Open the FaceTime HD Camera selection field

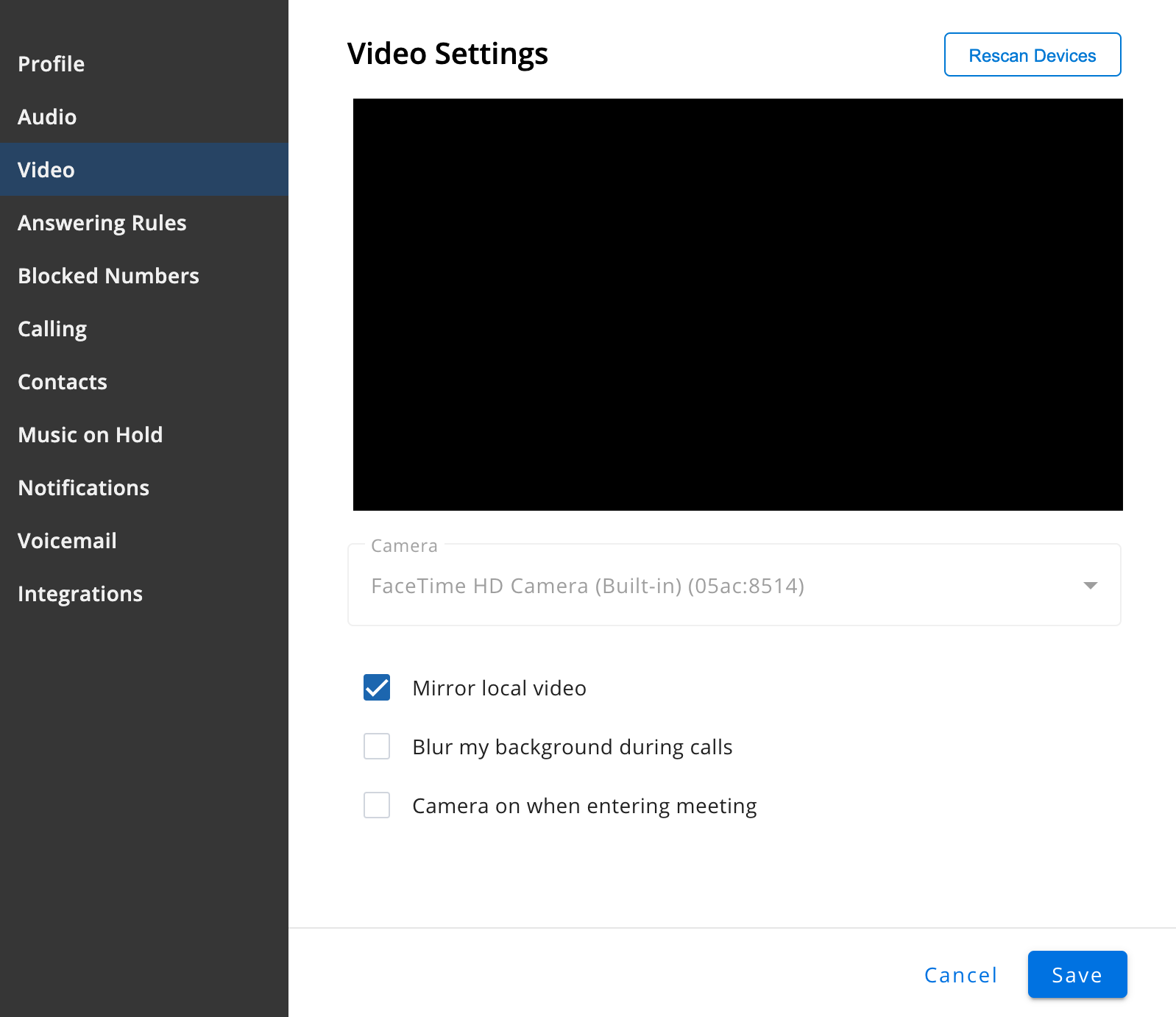point(734,585)
